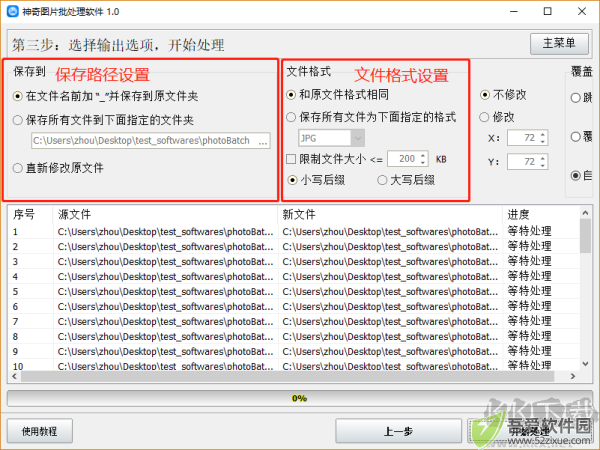
Task: Select 在文件名前加 "_" 并保存到原文件夹 option
Action: pos(106,96)
